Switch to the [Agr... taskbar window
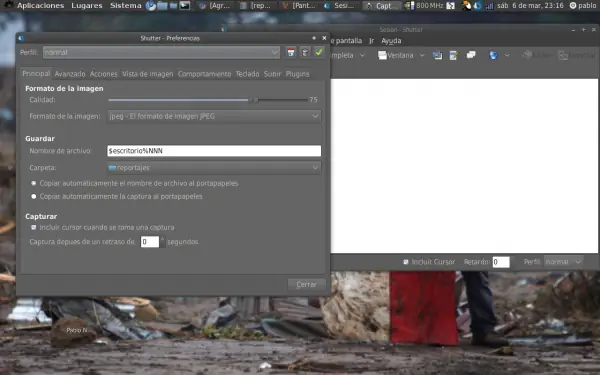 tap(215, 6)
